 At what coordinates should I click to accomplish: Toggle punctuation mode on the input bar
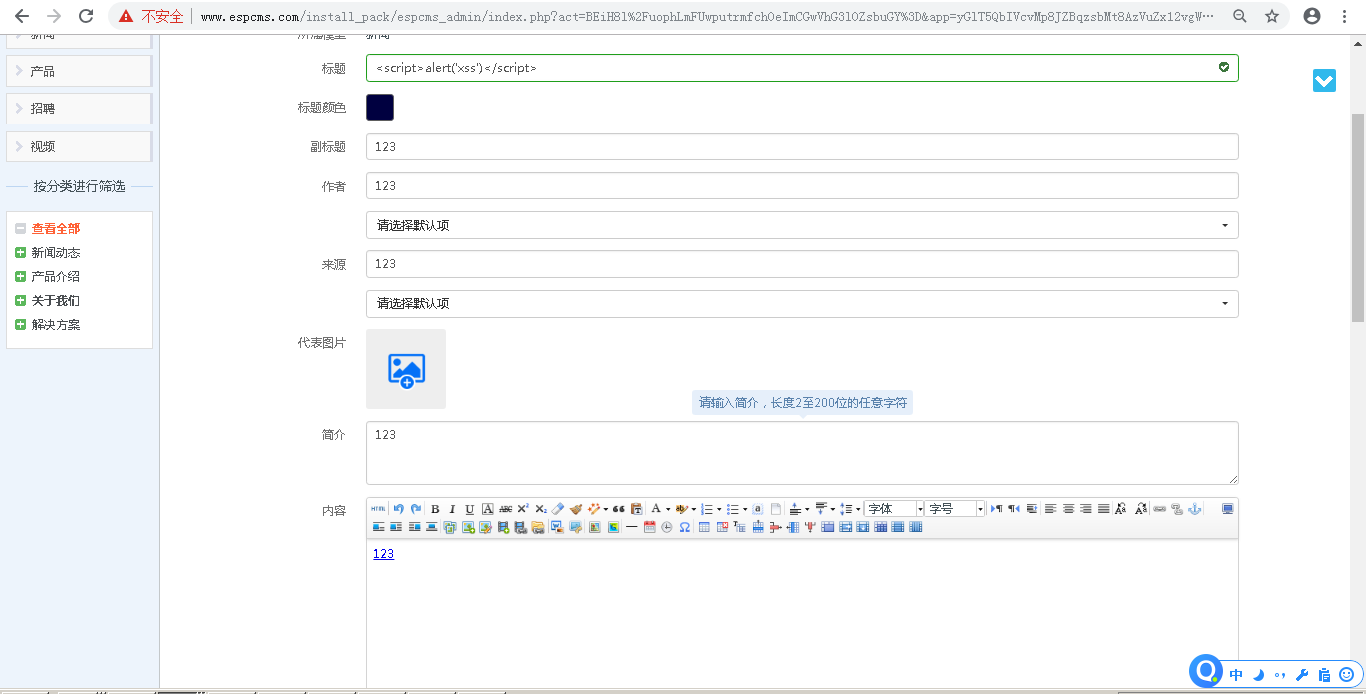(x=1280, y=675)
